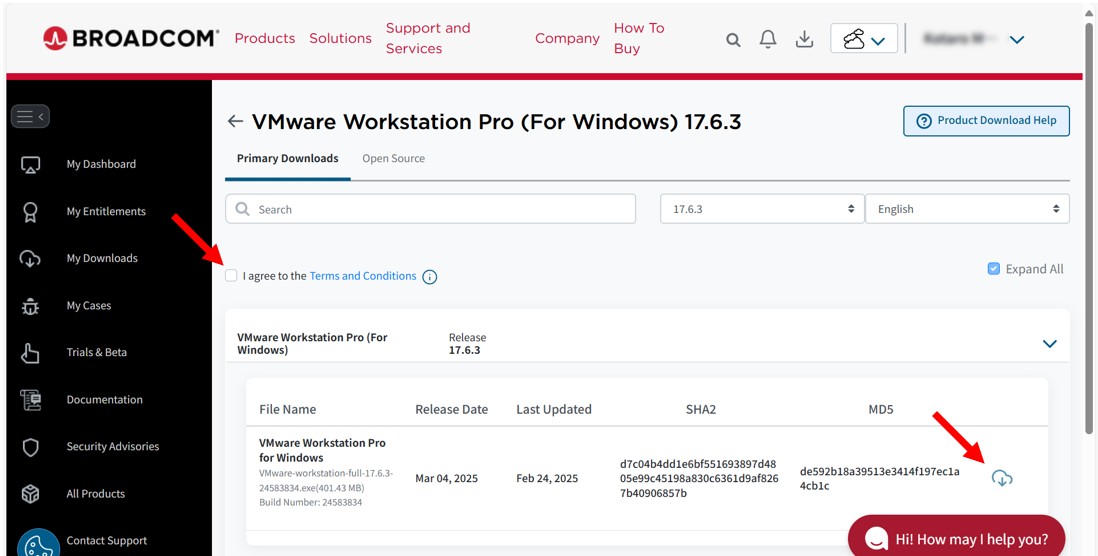Open the header downloads tray icon
This screenshot has height=556, width=1098.
pyautogui.click(x=805, y=39)
